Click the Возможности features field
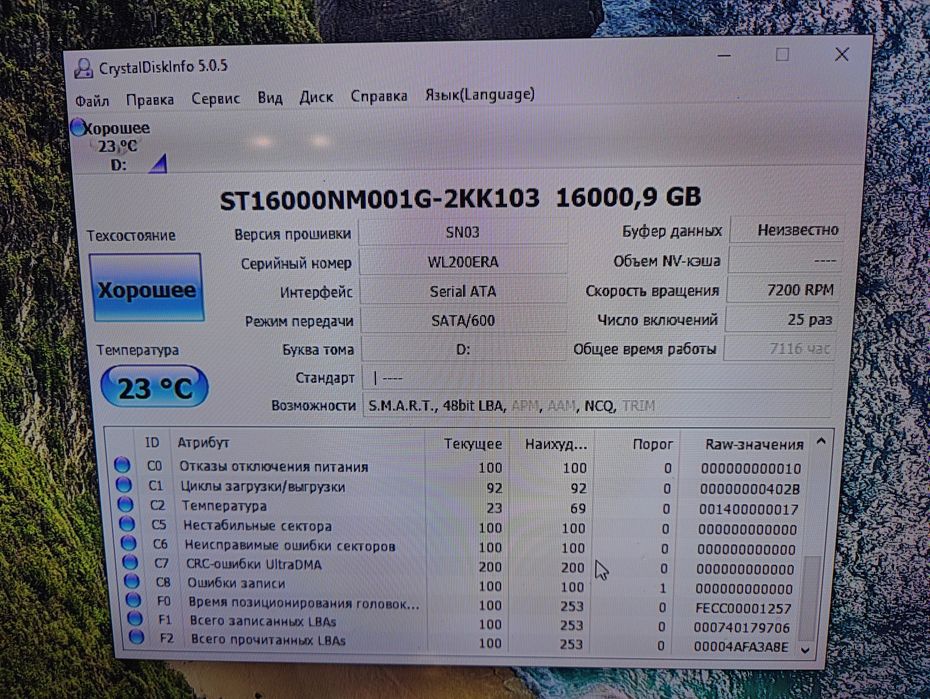This screenshot has width=930, height=699. click(597, 406)
